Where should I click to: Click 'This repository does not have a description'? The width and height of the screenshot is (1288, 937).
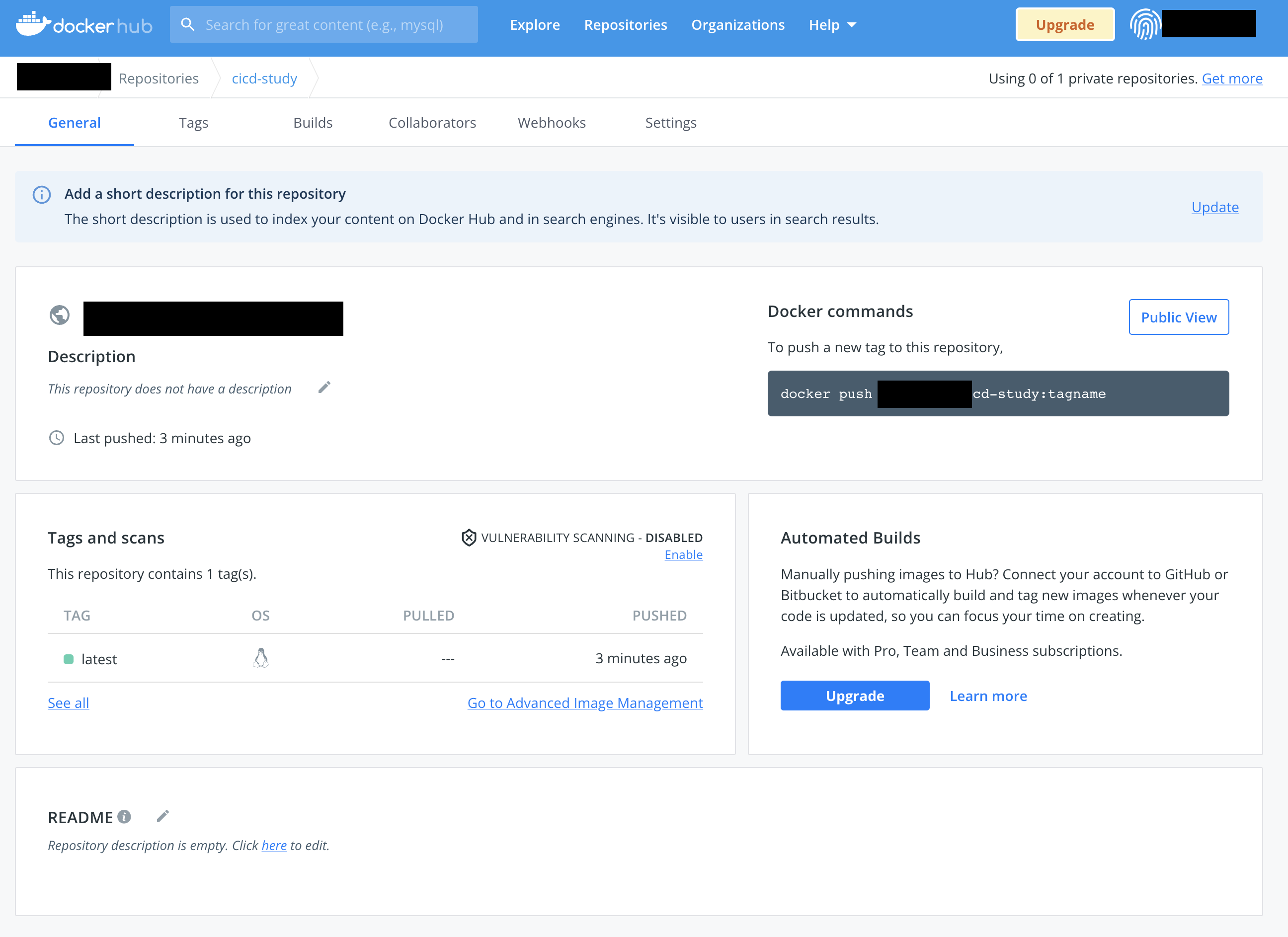169,389
